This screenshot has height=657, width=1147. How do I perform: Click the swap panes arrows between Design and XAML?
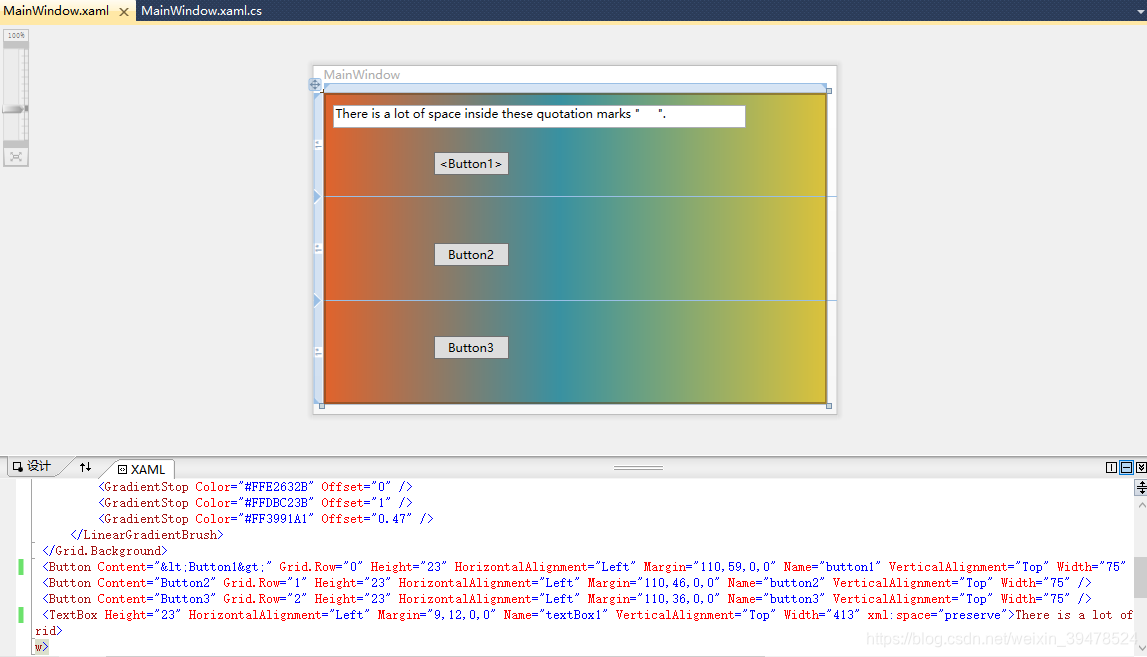click(x=85, y=467)
